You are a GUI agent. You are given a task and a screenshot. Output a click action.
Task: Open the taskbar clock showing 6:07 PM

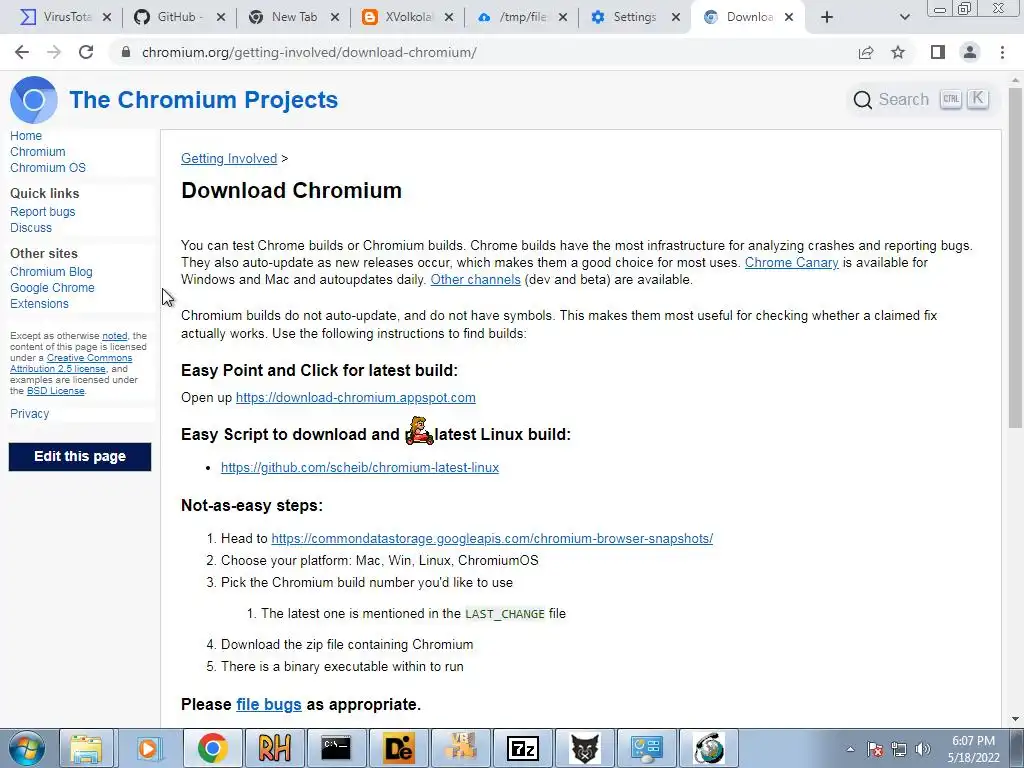tap(973, 749)
